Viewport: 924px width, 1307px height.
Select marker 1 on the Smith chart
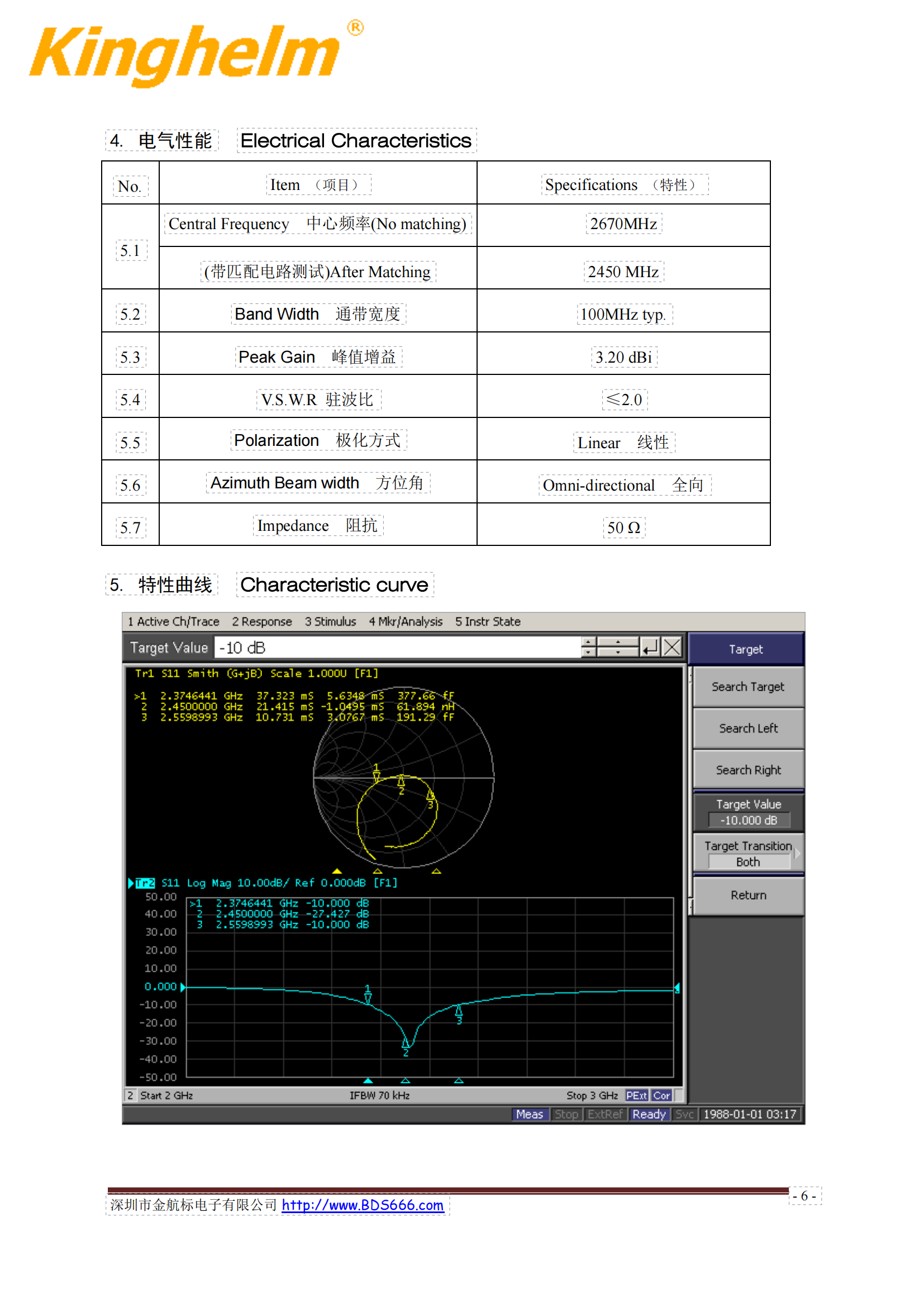click(376, 773)
